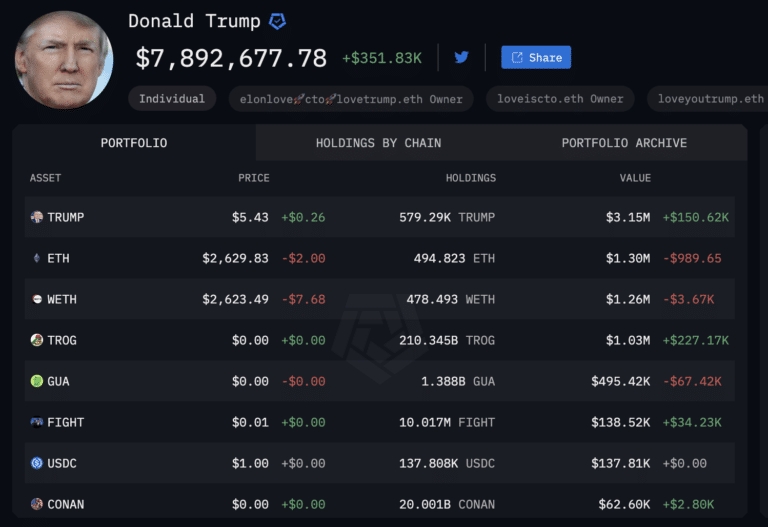Click the +$351.83K total change value

[x=382, y=58]
